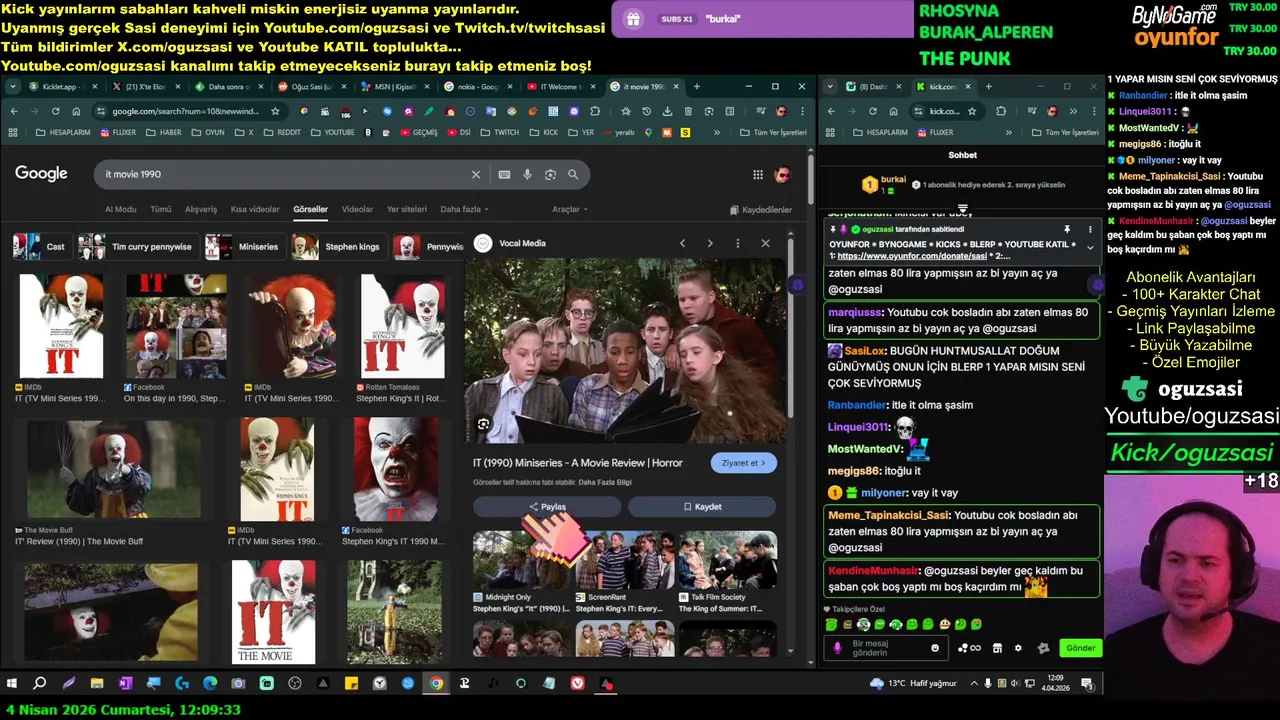
Task: Open the Kick chat shop icon
Action: point(996,648)
